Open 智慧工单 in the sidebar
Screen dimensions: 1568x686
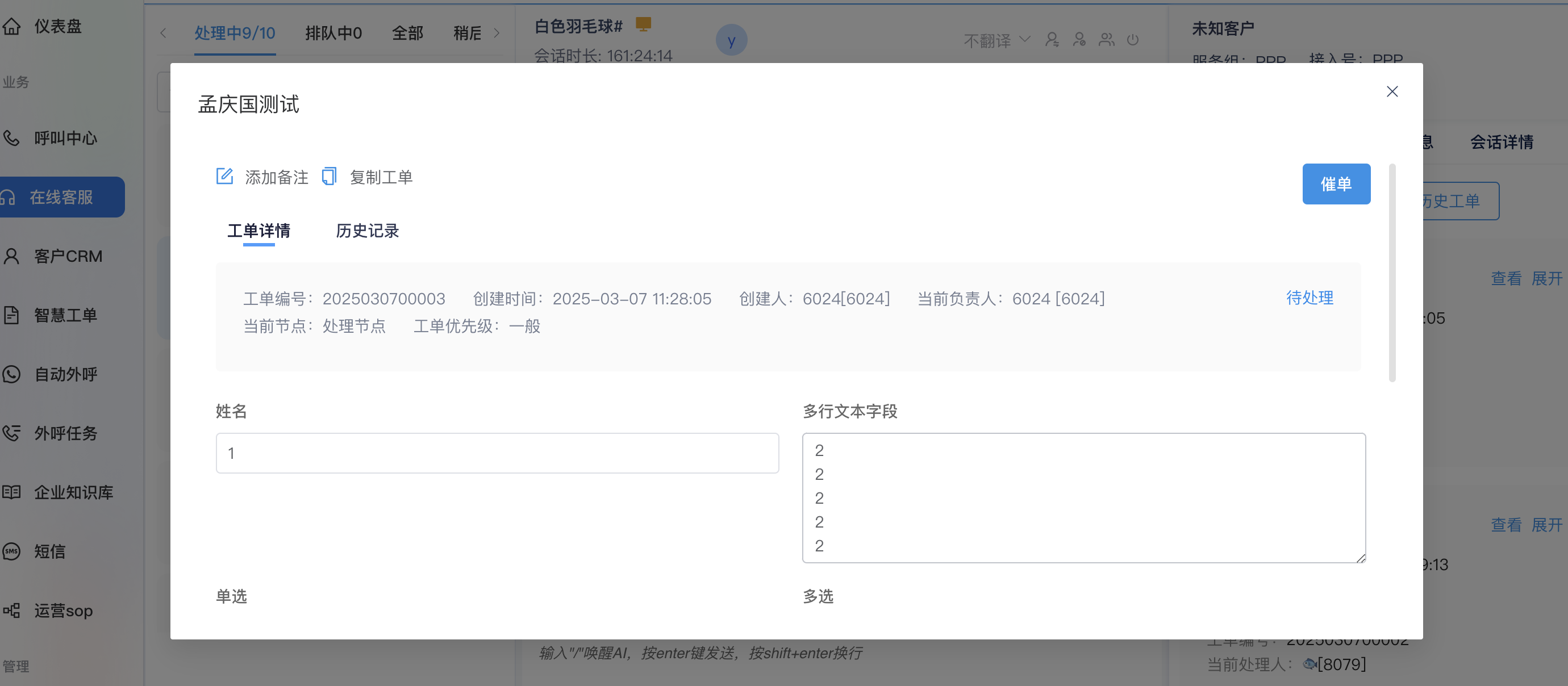tap(66, 315)
